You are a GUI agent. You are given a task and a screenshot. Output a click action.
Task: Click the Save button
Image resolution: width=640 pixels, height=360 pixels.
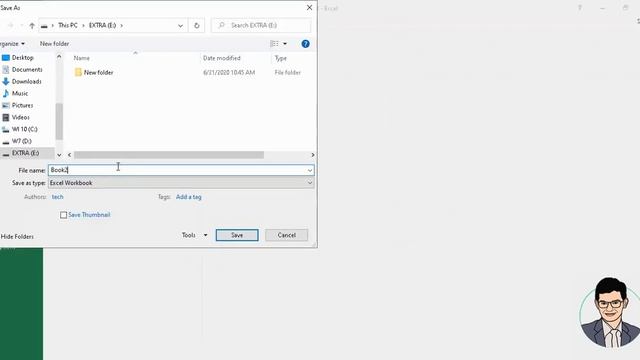237,235
